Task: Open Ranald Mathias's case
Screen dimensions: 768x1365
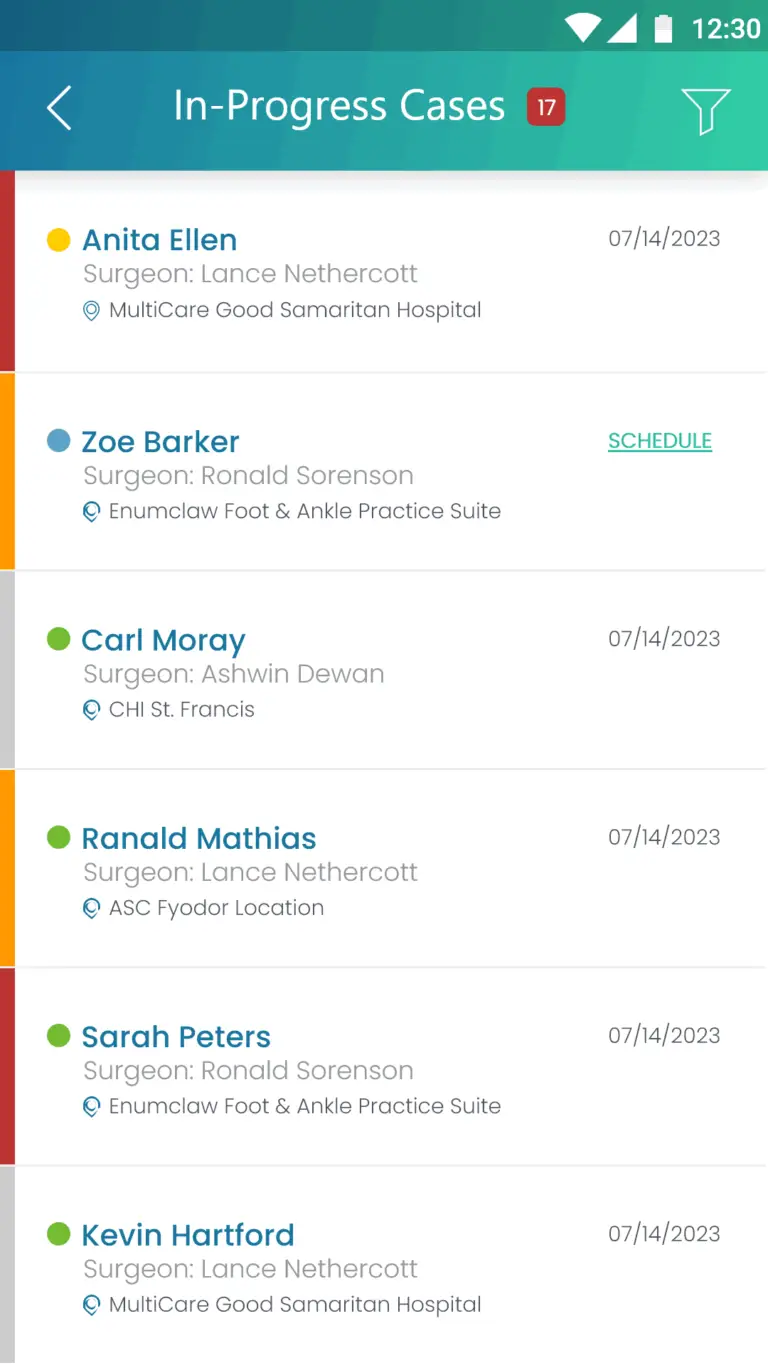Action: 199,838
